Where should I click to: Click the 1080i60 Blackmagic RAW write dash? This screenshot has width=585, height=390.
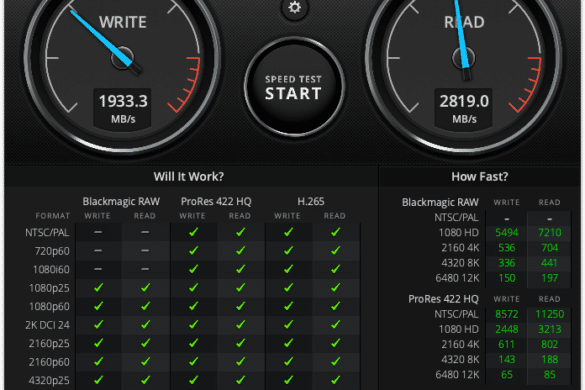98,269
